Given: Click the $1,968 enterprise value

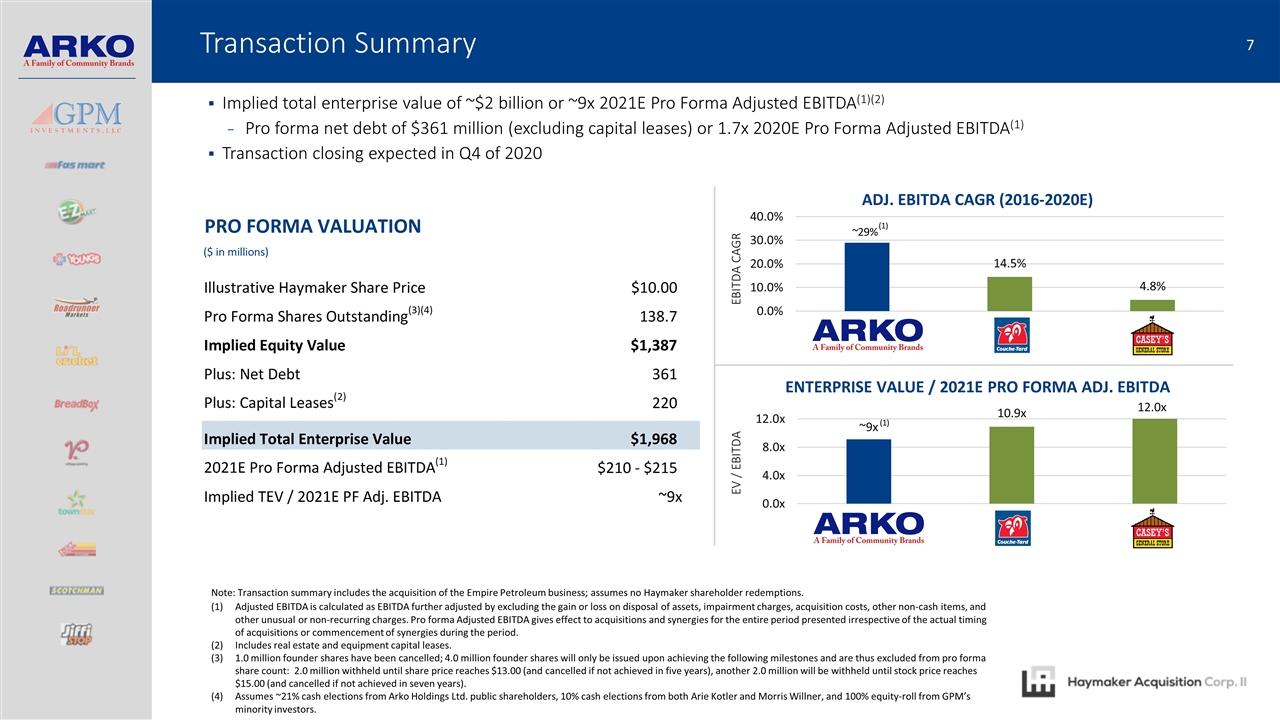Looking at the screenshot, I should pos(654,439).
